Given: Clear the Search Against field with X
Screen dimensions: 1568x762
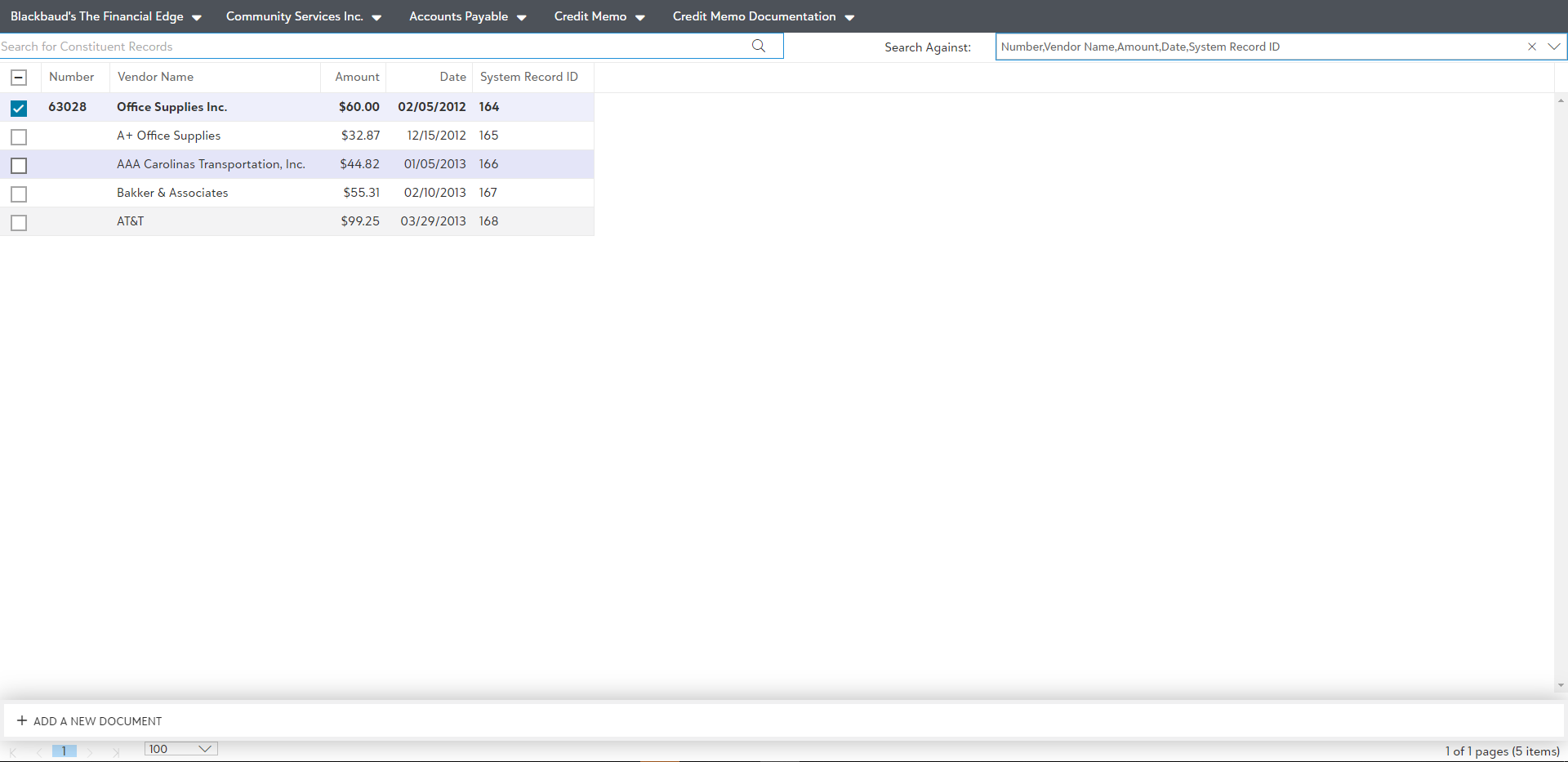Looking at the screenshot, I should click(x=1532, y=47).
